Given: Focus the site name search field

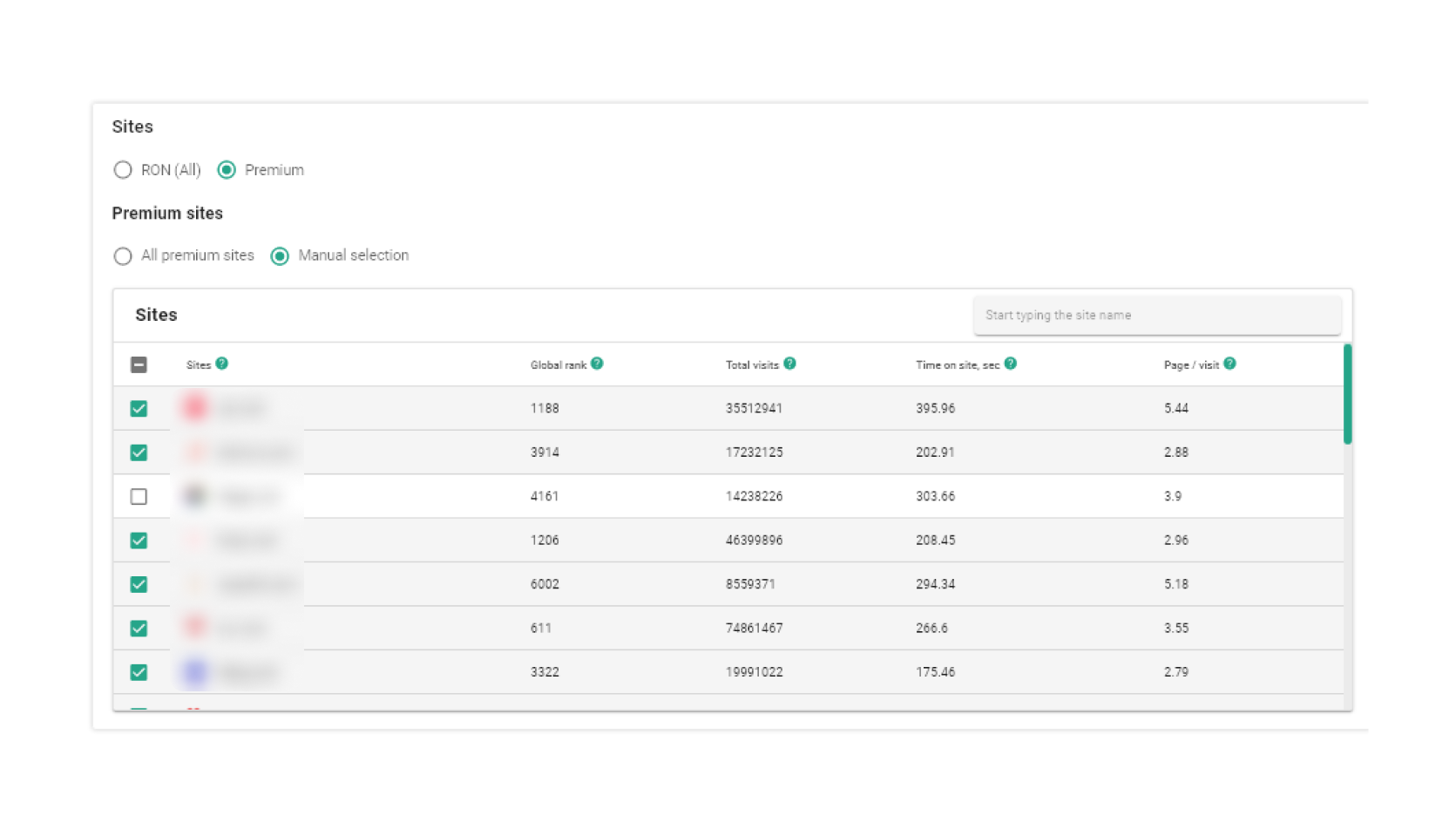Looking at the screenshot, I should click(x=1156, y=316).
